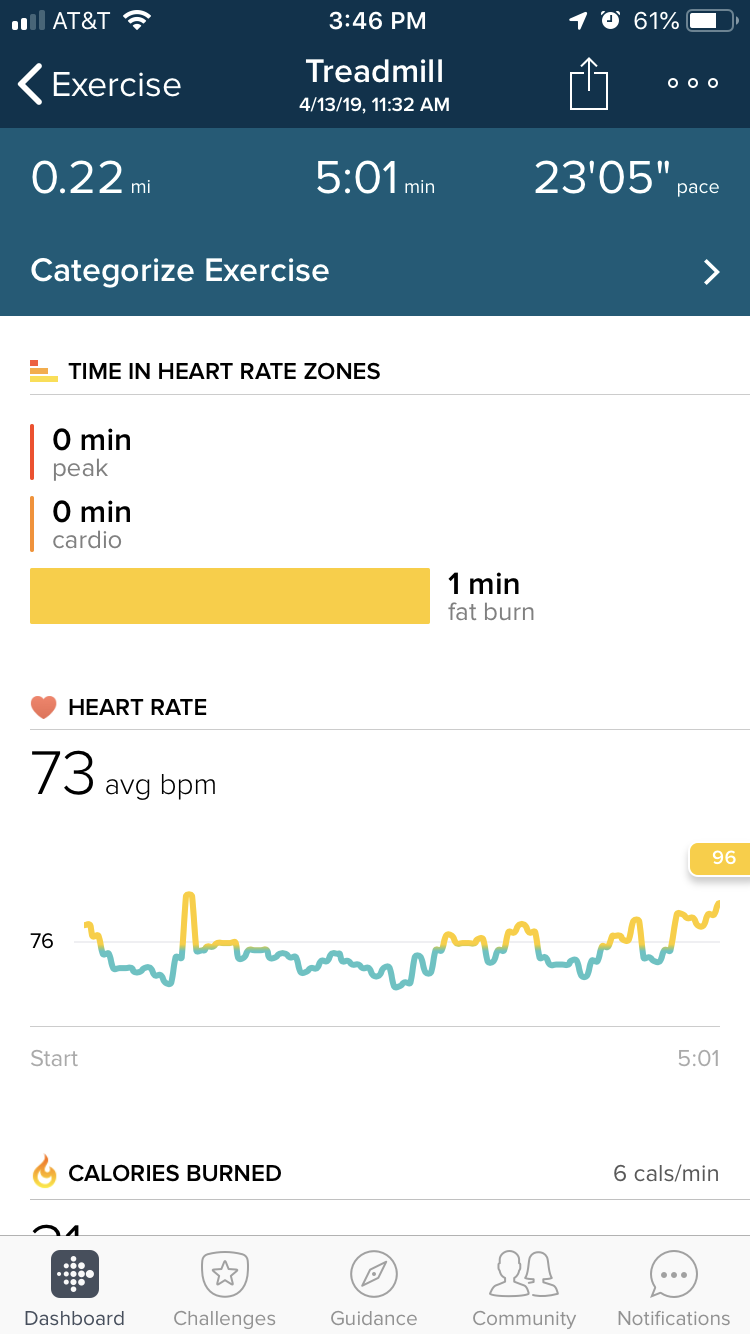The height and width of the screenshot is (1334, 750).
Task: Tap the Guidance compass icon
Action: click(374, 1274)
